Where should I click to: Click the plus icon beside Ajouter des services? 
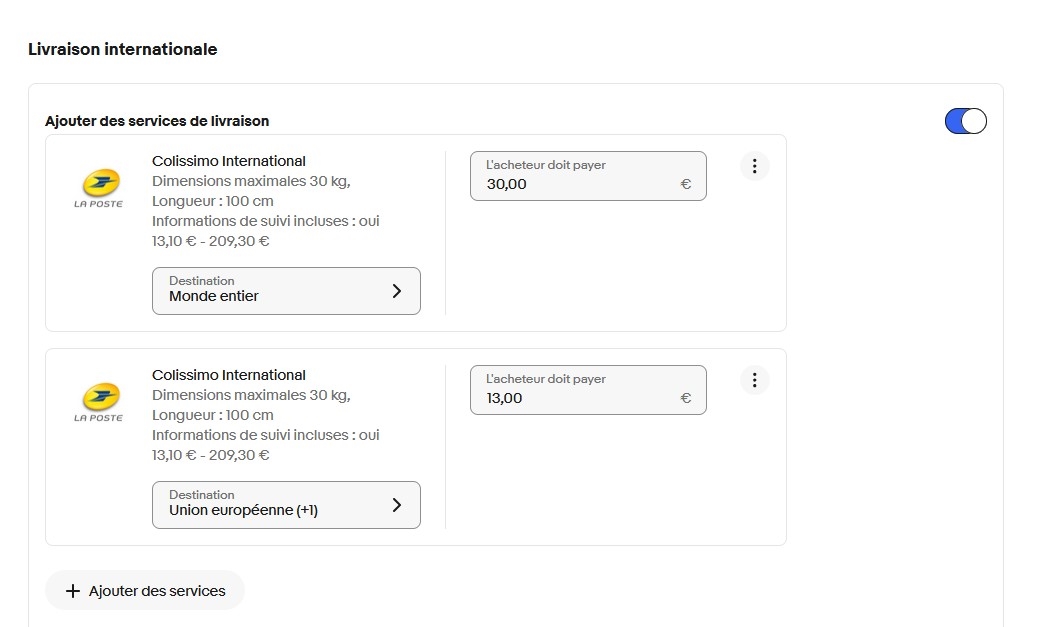(72, 591)
